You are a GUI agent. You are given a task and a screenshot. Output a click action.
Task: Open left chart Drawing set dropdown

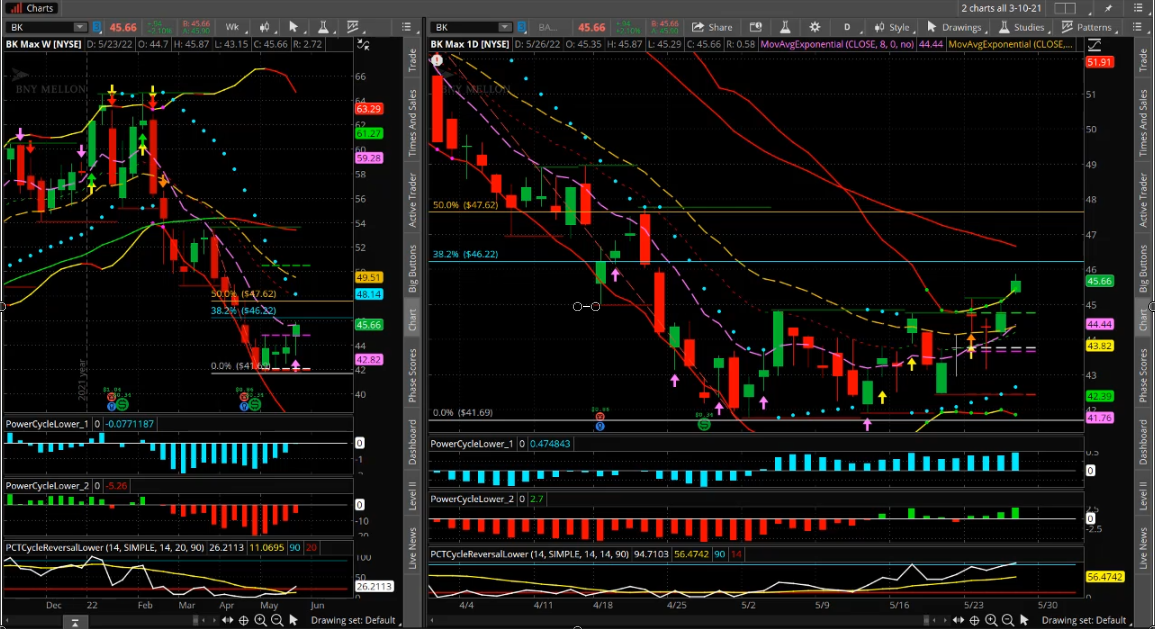pos(355,620)
